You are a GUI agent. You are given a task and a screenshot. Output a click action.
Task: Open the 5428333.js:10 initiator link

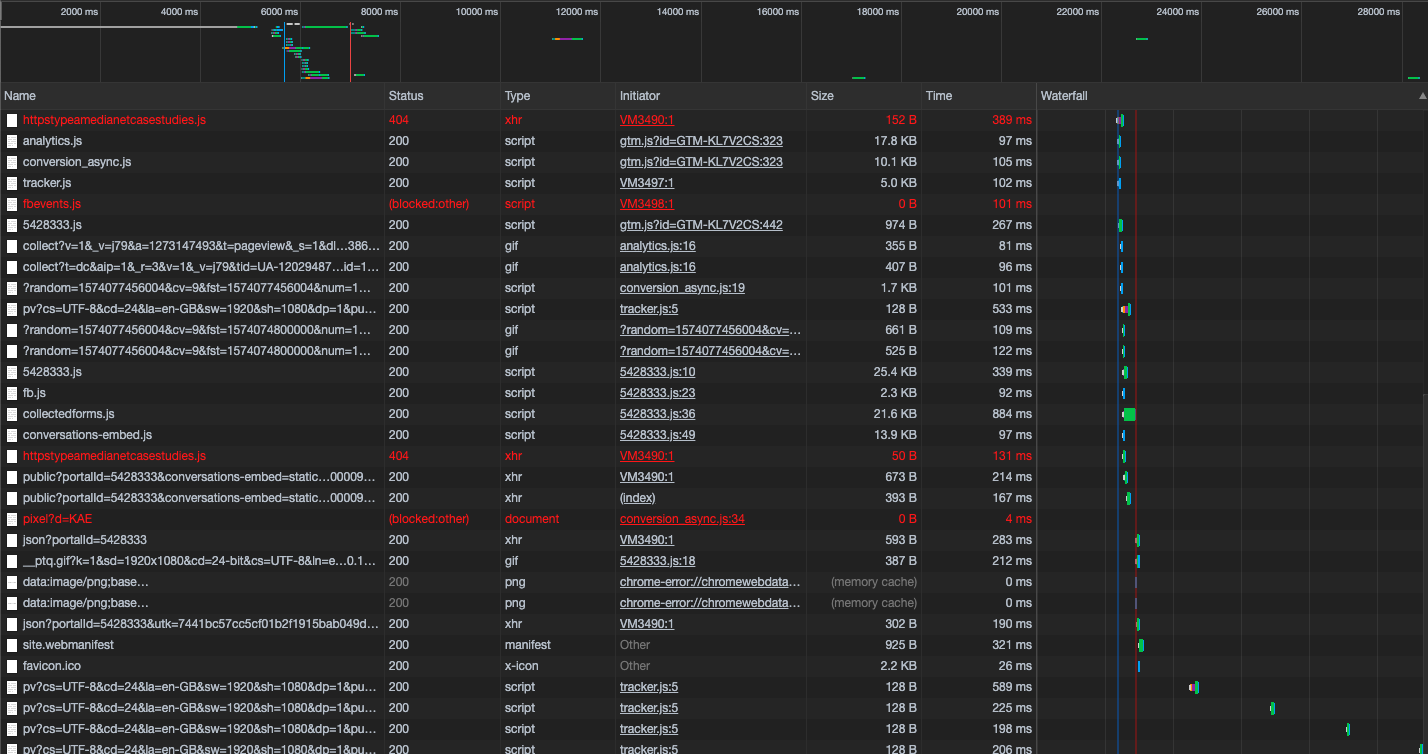tap(657, 372)
